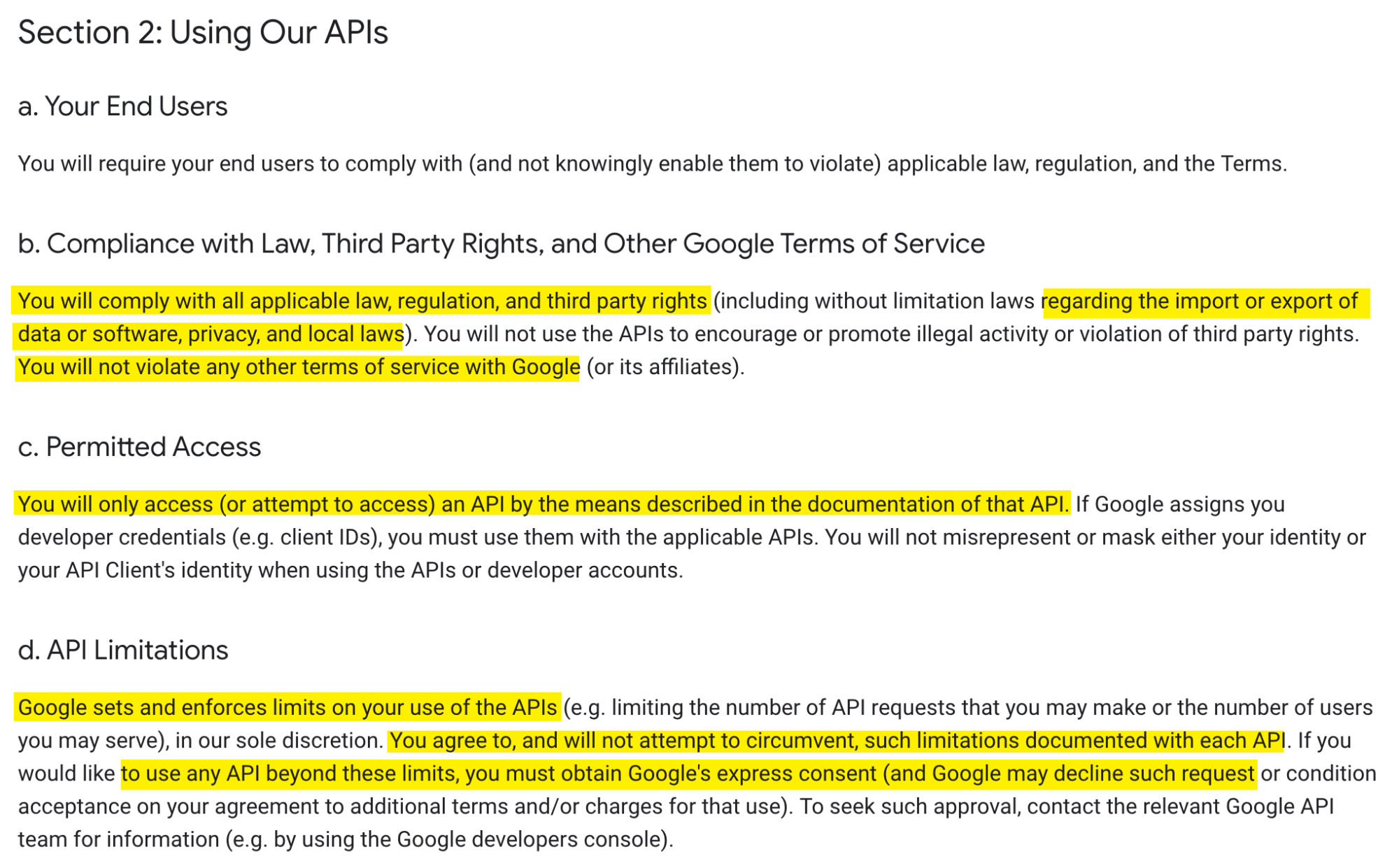Click 'developer credentials (e.g. client IDs)' text
The image size is (1399, 868).
pyautogui.click(x=199, y=537)
